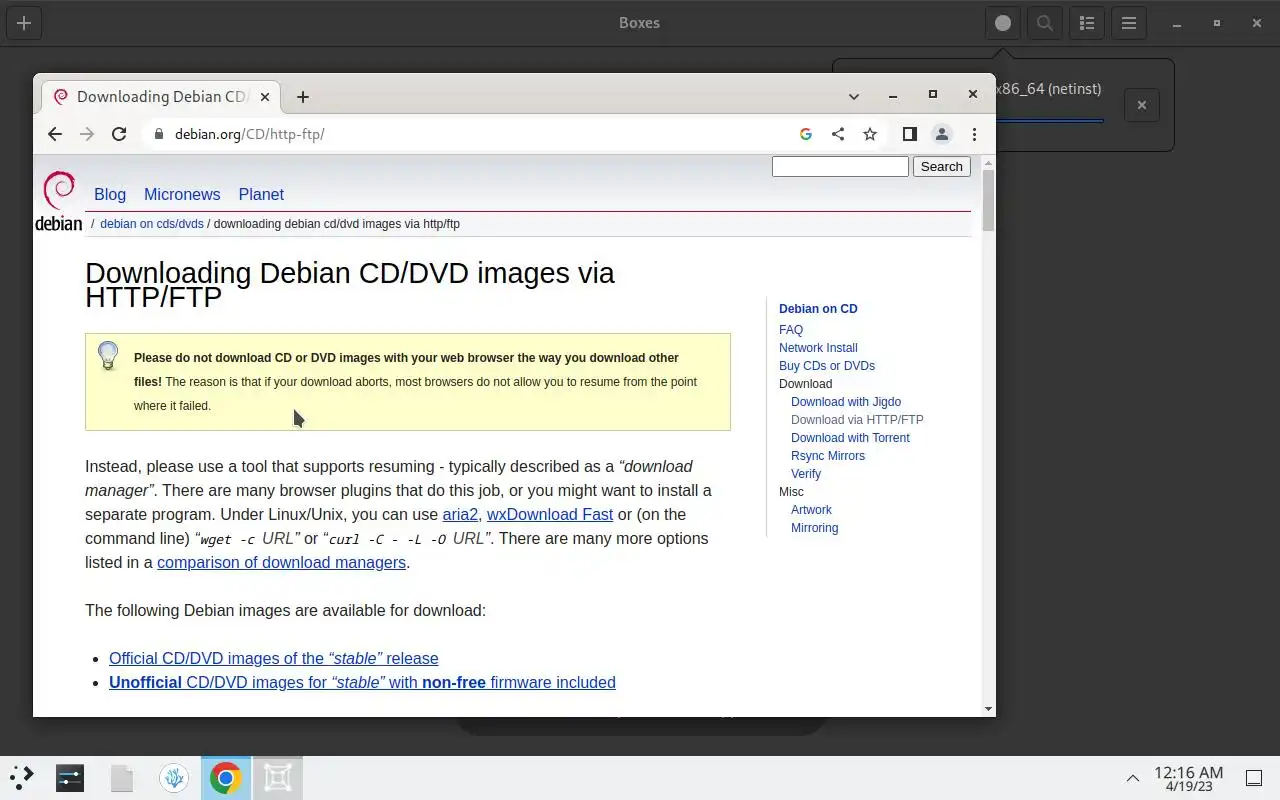Open comparison of download managers link
Image resolution: width=1280 pixels, height=800 pixels.
[282, 562]
